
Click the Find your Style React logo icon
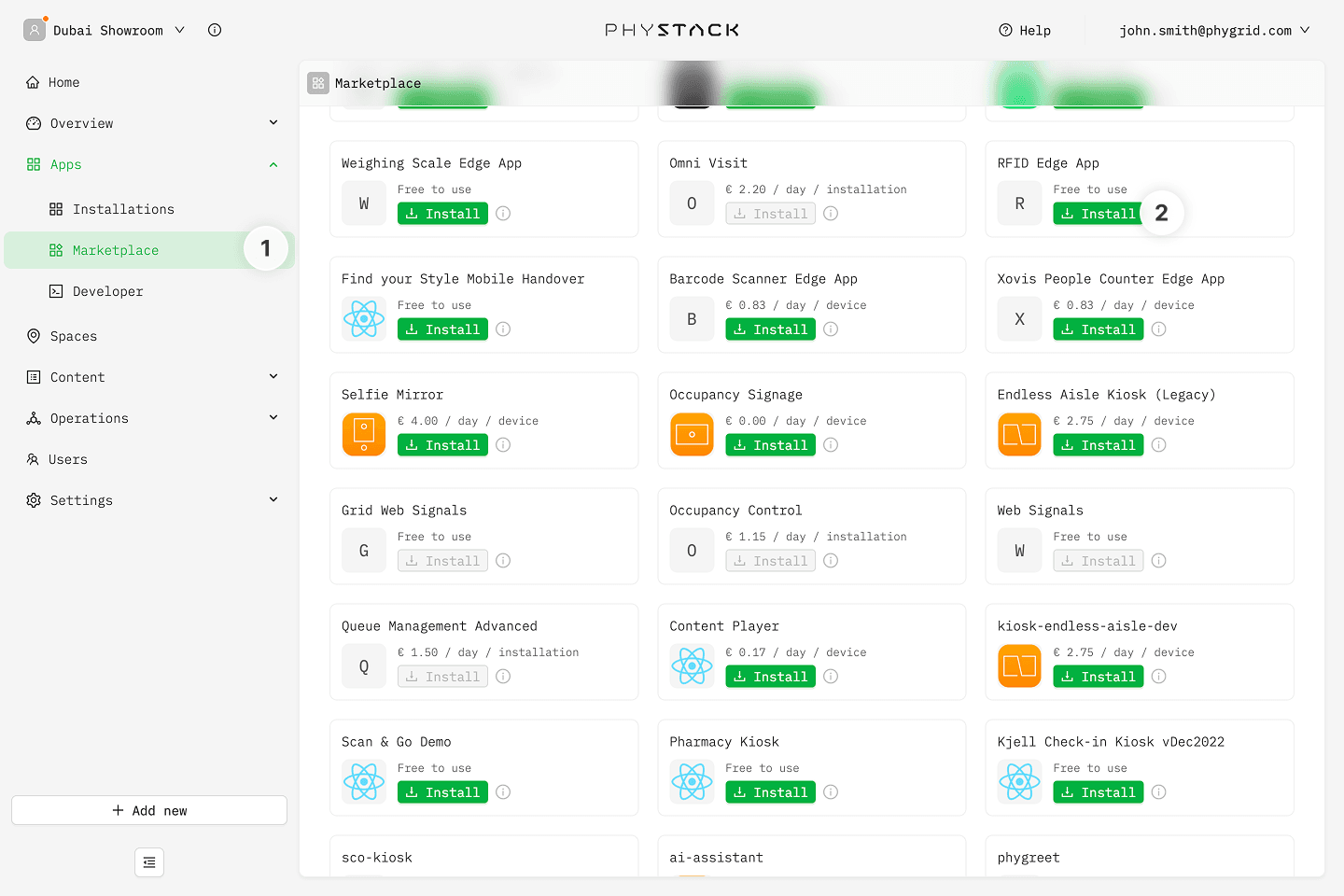pyautogui.click(x=364, y=319)
